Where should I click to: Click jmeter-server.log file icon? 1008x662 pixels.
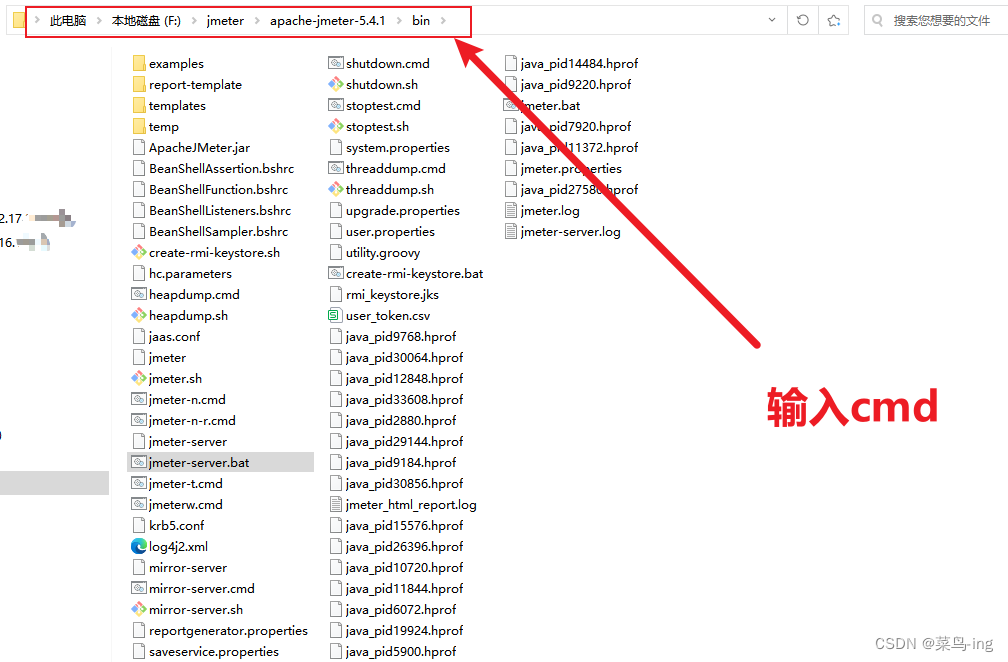coord(510,231)
